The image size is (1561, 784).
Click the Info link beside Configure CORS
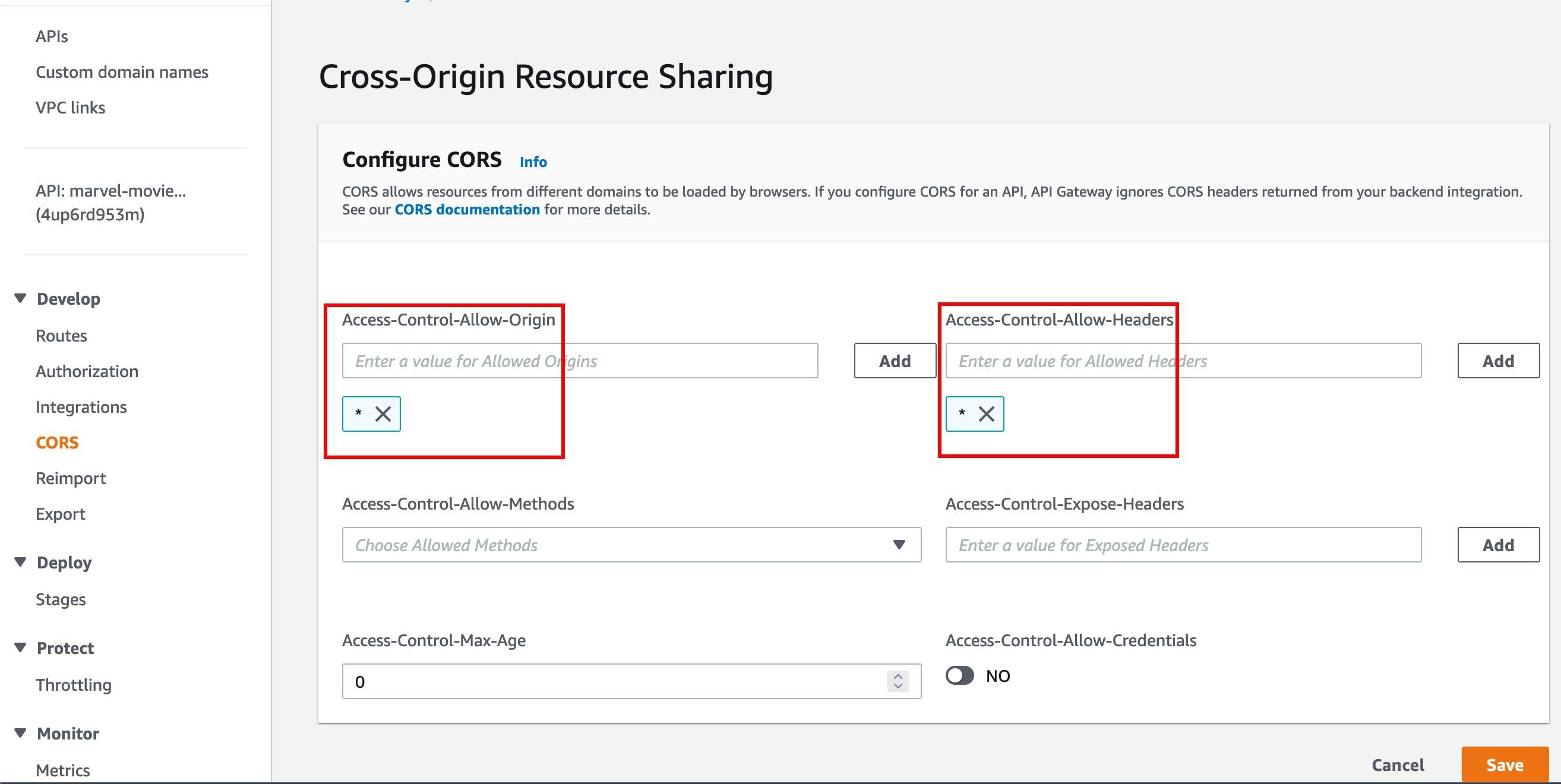pos(533,162)
